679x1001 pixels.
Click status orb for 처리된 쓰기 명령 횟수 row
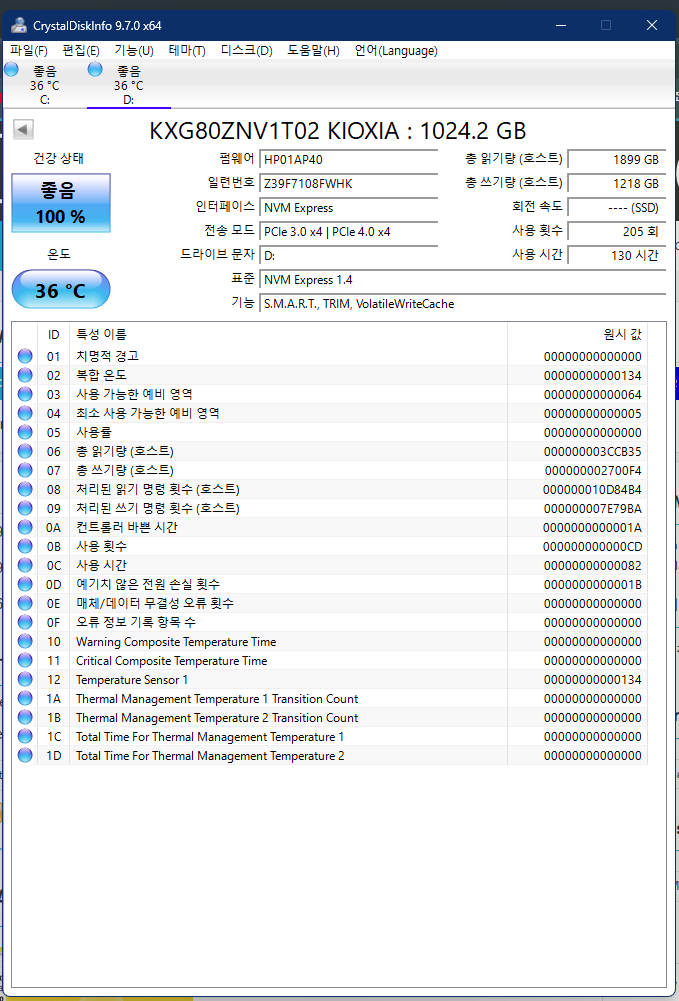(x=25, y=508)
